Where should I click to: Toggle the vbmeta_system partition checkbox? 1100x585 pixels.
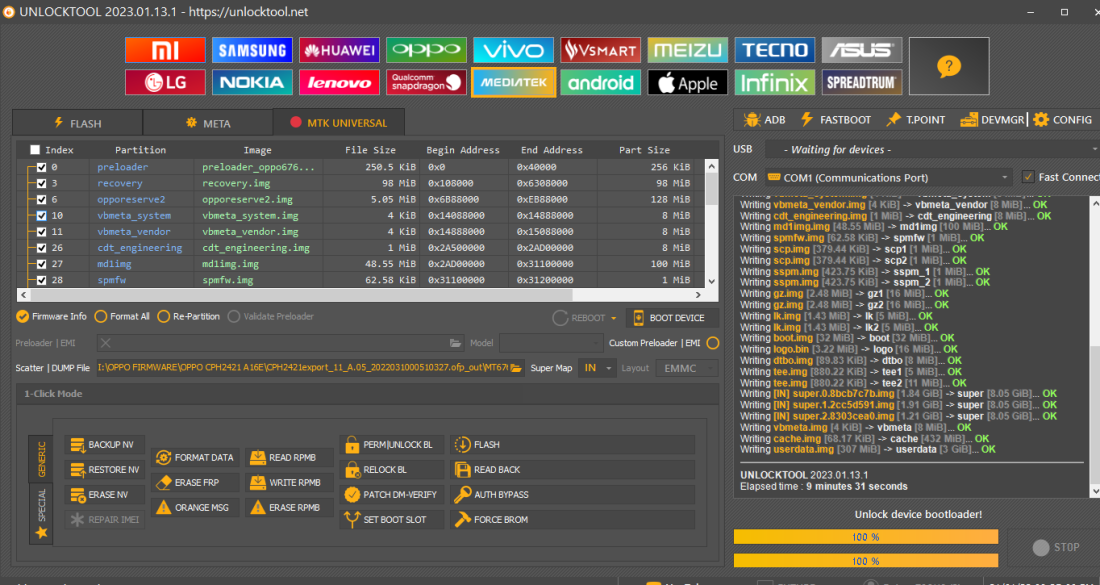(x=41, y=215)
